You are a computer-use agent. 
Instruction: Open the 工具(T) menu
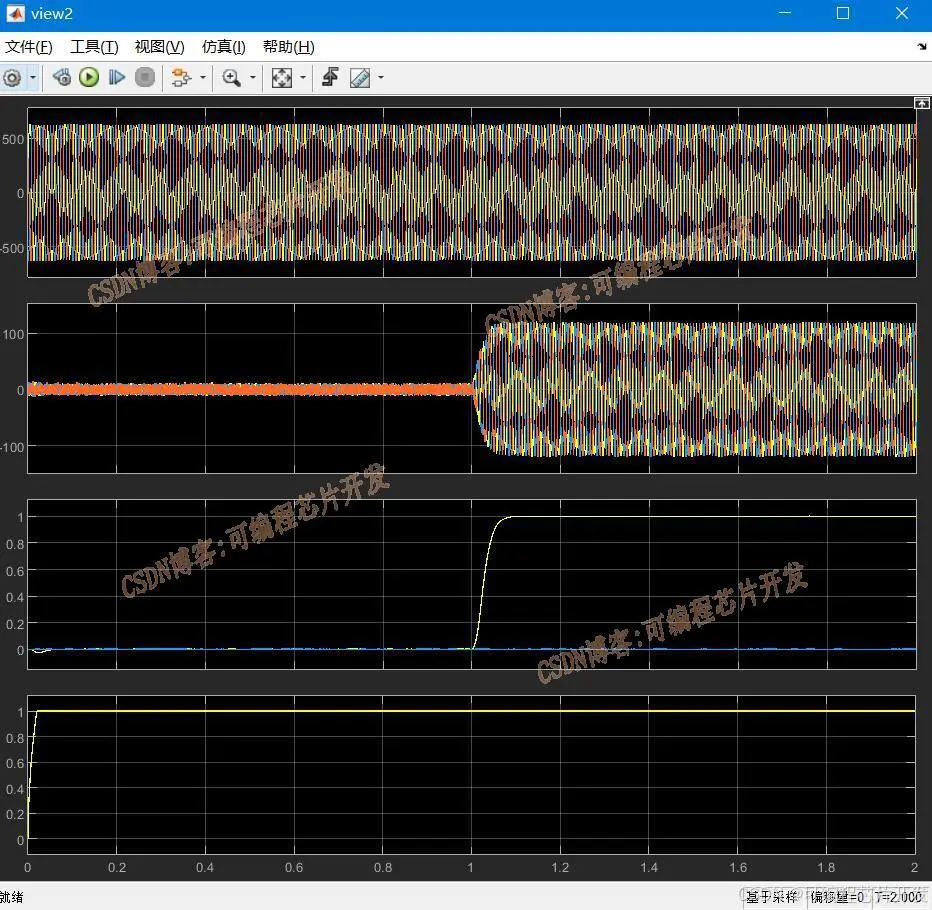pyautogui.click(x=94, y=46)
